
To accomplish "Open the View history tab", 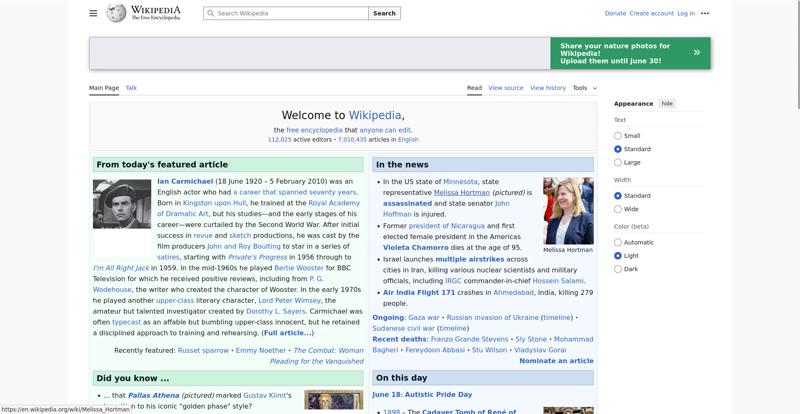I will tap(548, 88).
